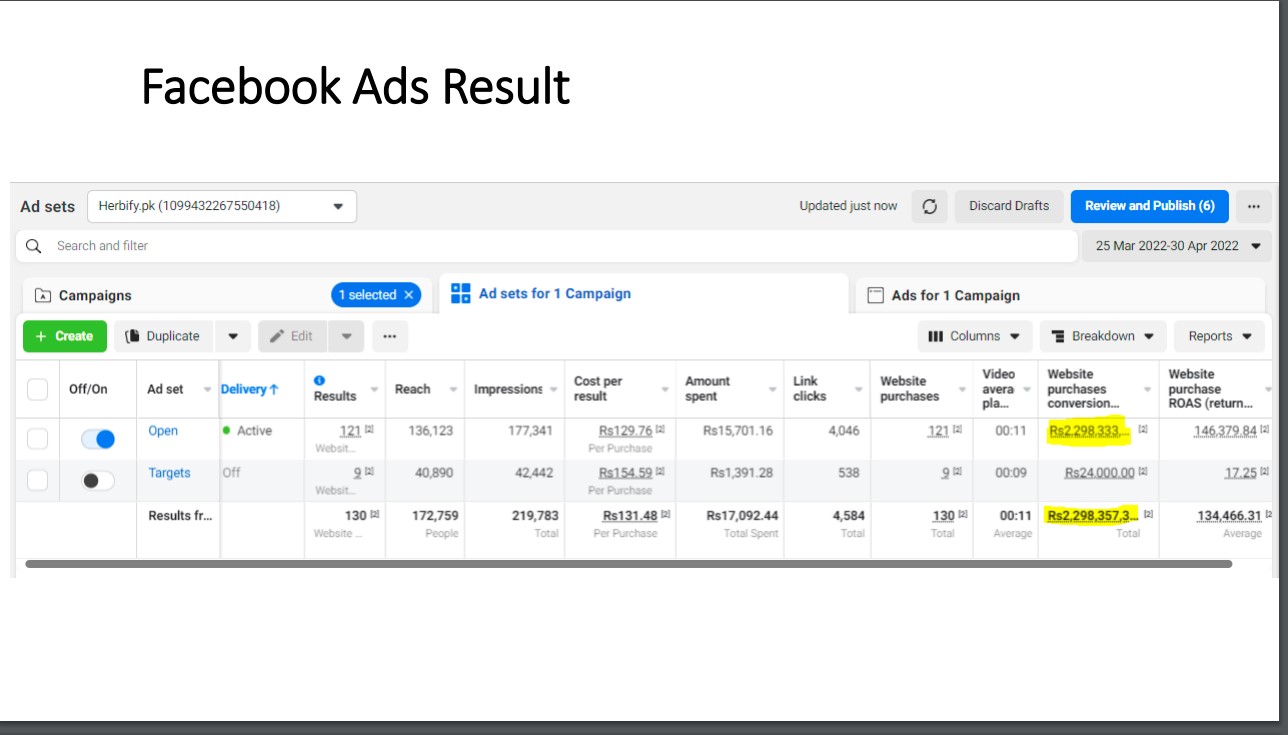Viewport: 1288px width, 735px height.
Task: Switch to the Campaigns tab
Action: click(95, 296)
